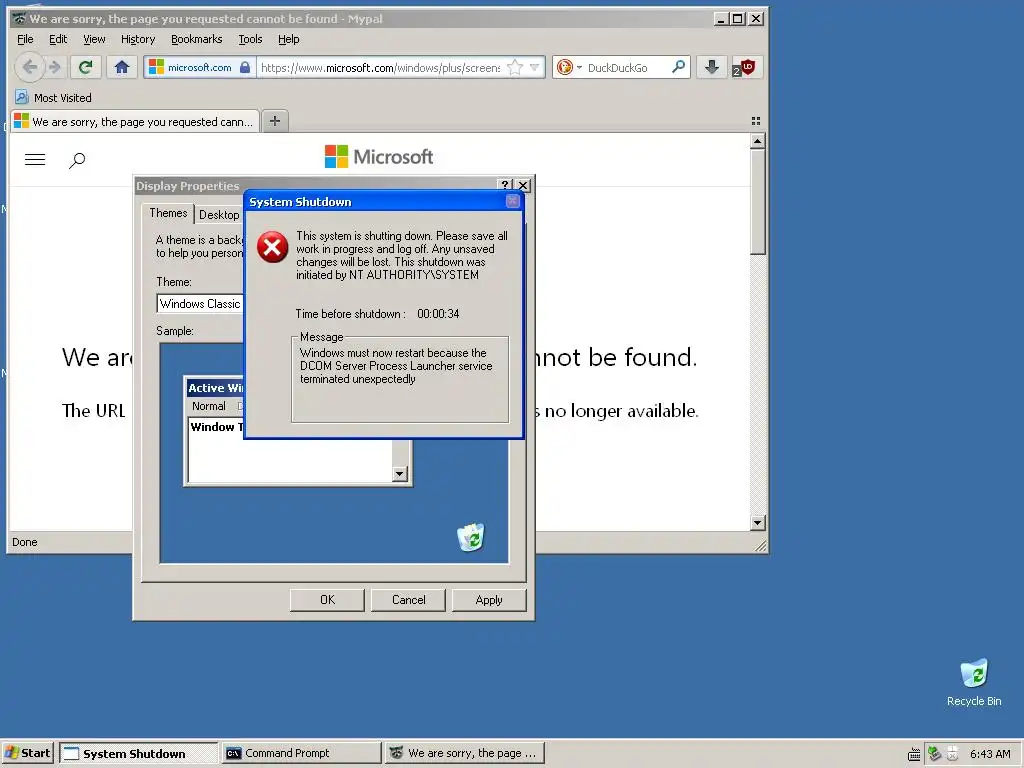Switch to the Themes tab
Screen dimensions: 1024x768
tap(168, 213)
